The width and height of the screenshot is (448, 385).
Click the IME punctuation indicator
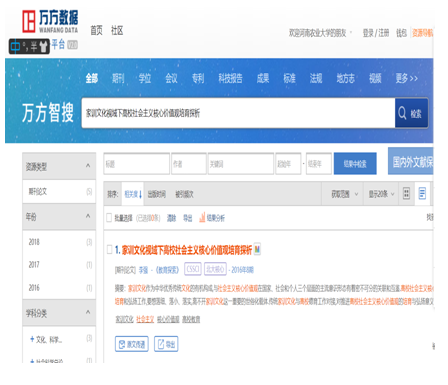click(26, 46)
